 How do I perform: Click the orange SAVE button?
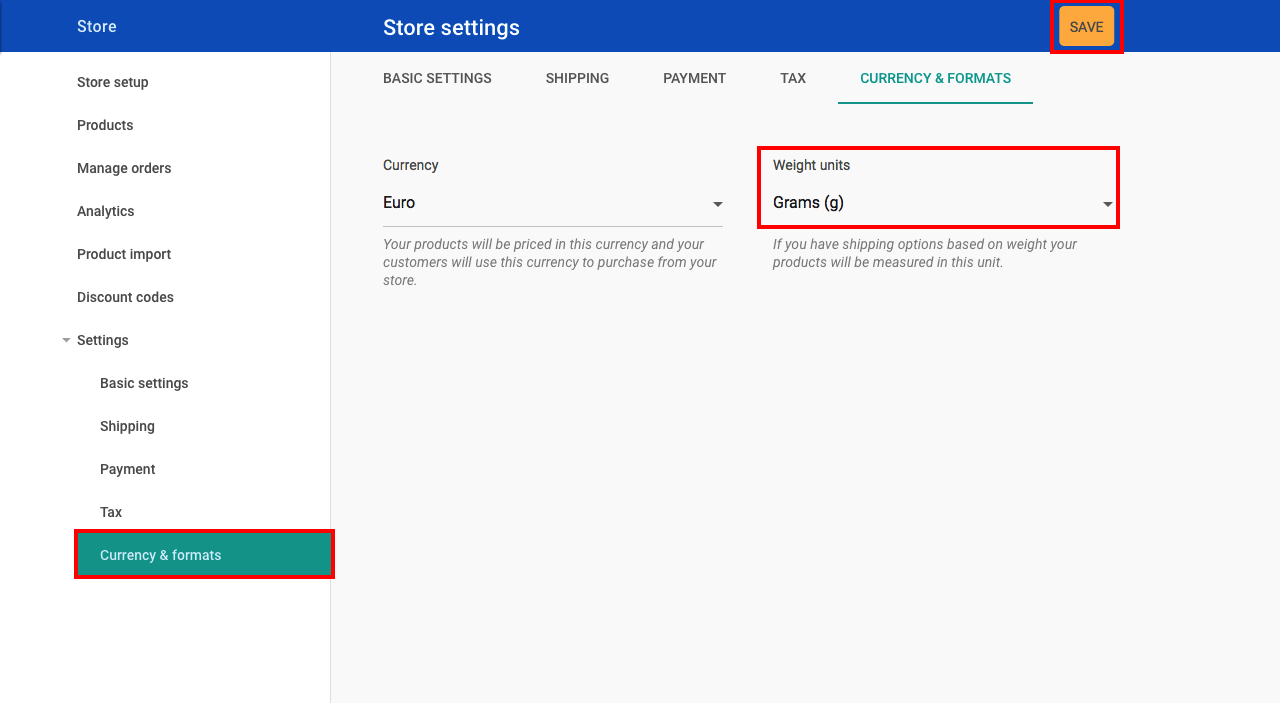point(1086,27)
